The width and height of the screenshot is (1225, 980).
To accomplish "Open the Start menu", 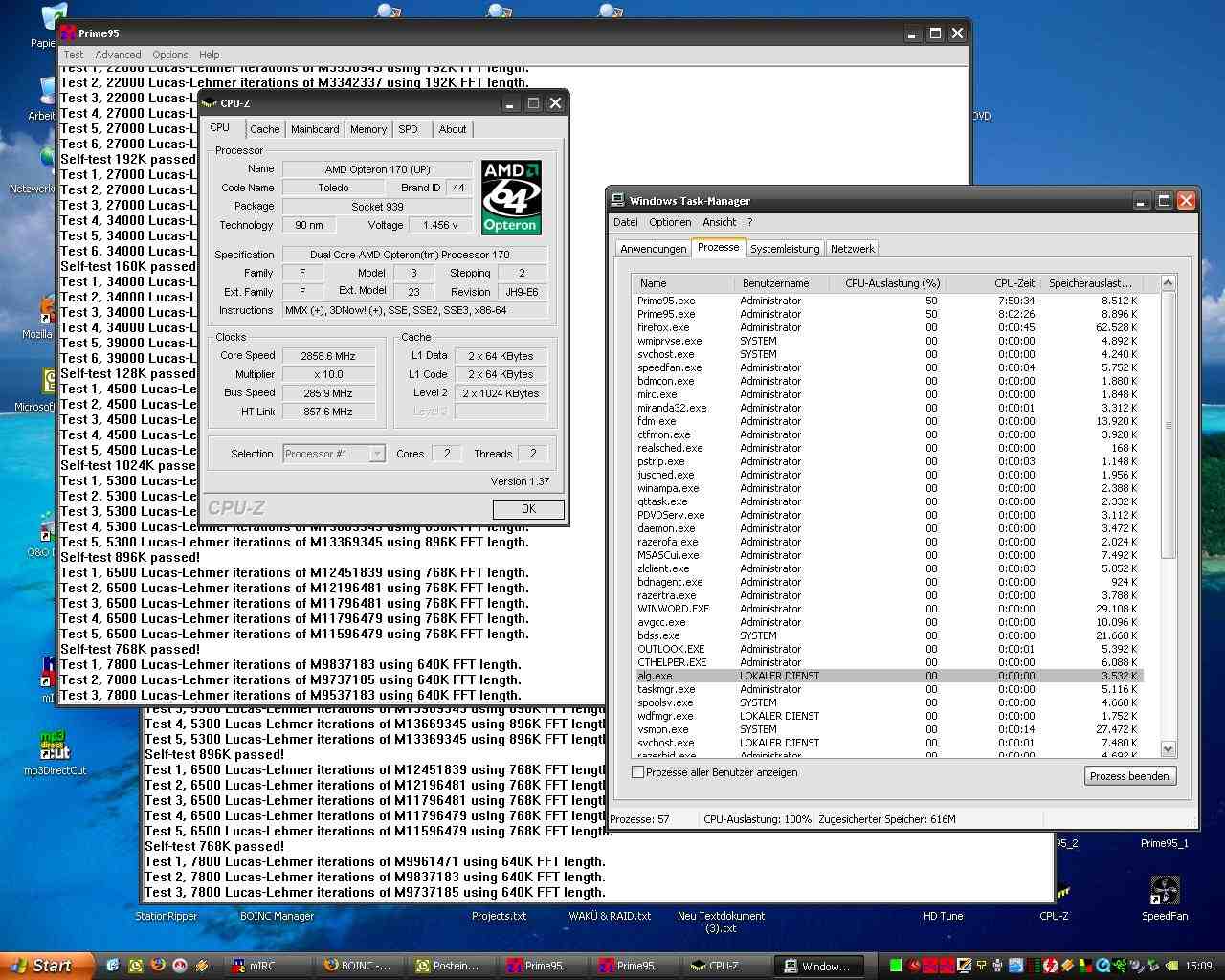I will (47, 966).
